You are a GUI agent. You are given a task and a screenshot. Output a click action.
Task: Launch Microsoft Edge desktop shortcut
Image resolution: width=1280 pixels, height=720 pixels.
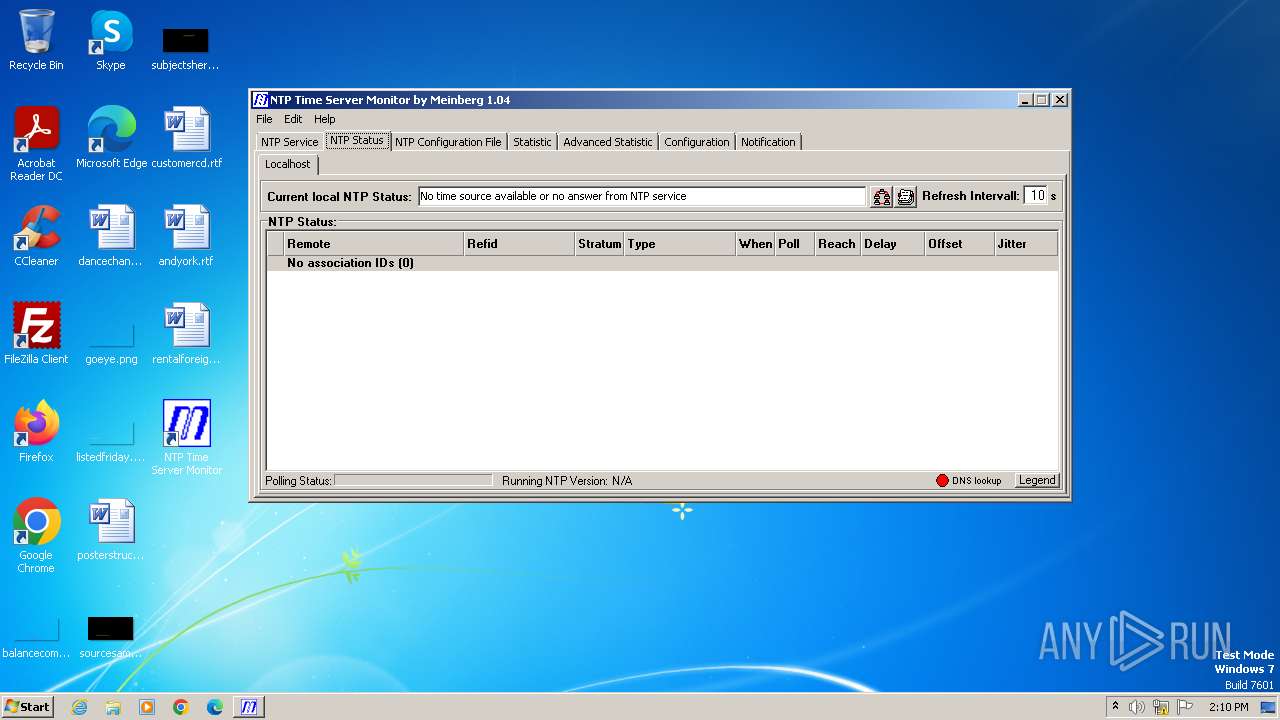coord(111,138)
